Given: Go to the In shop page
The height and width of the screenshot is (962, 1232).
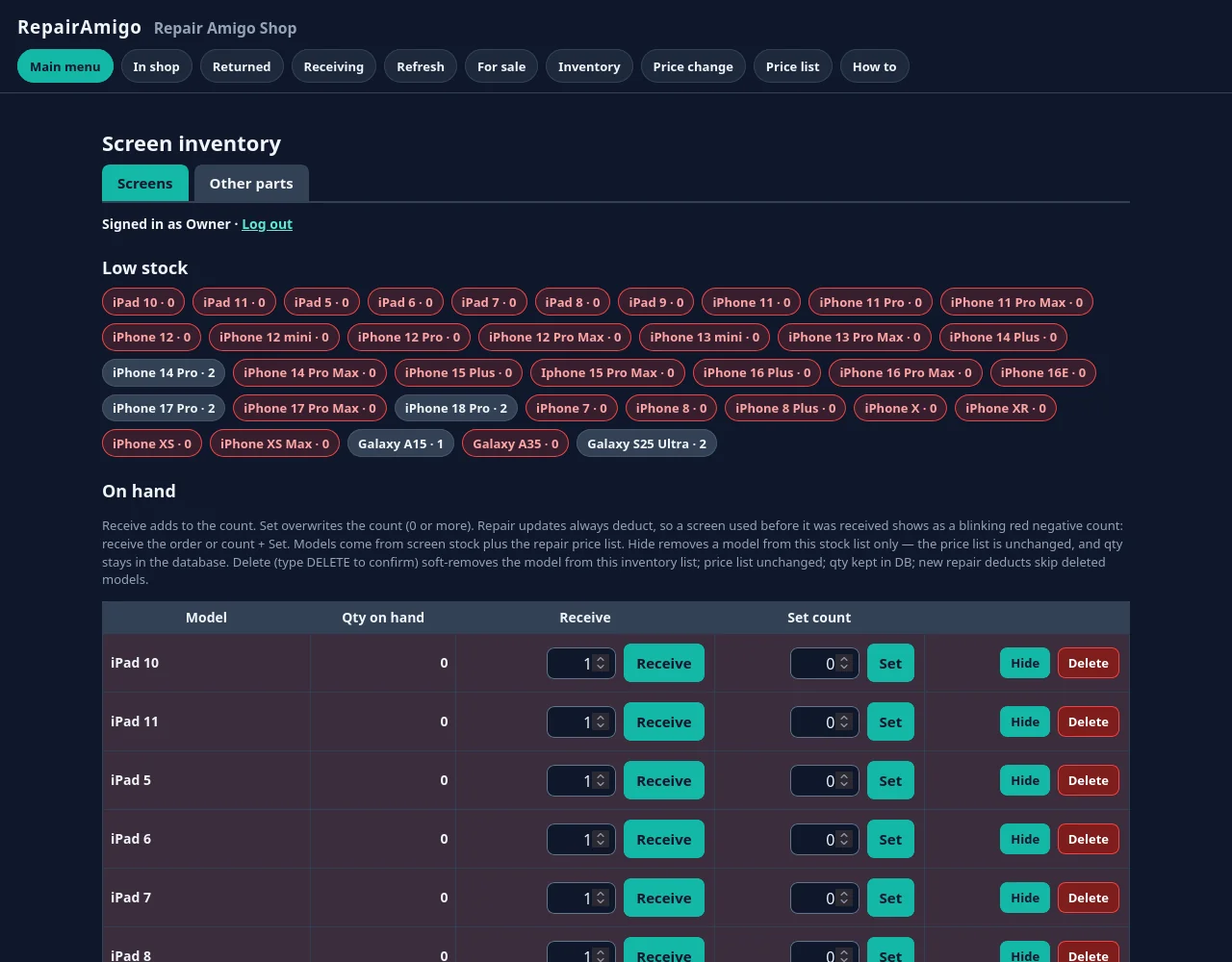Looking at the screenshot, I should (x=157, y=66).
